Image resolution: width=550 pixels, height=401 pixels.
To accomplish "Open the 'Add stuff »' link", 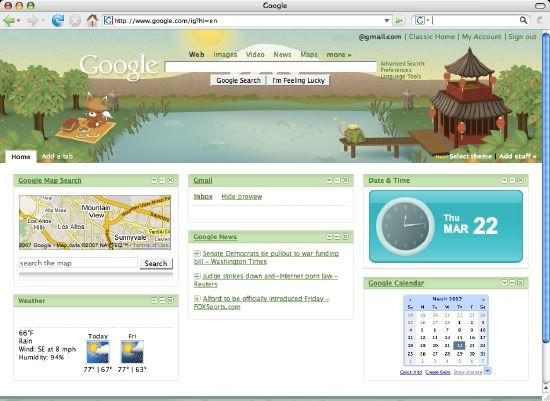I will click(x=518, y=156).
